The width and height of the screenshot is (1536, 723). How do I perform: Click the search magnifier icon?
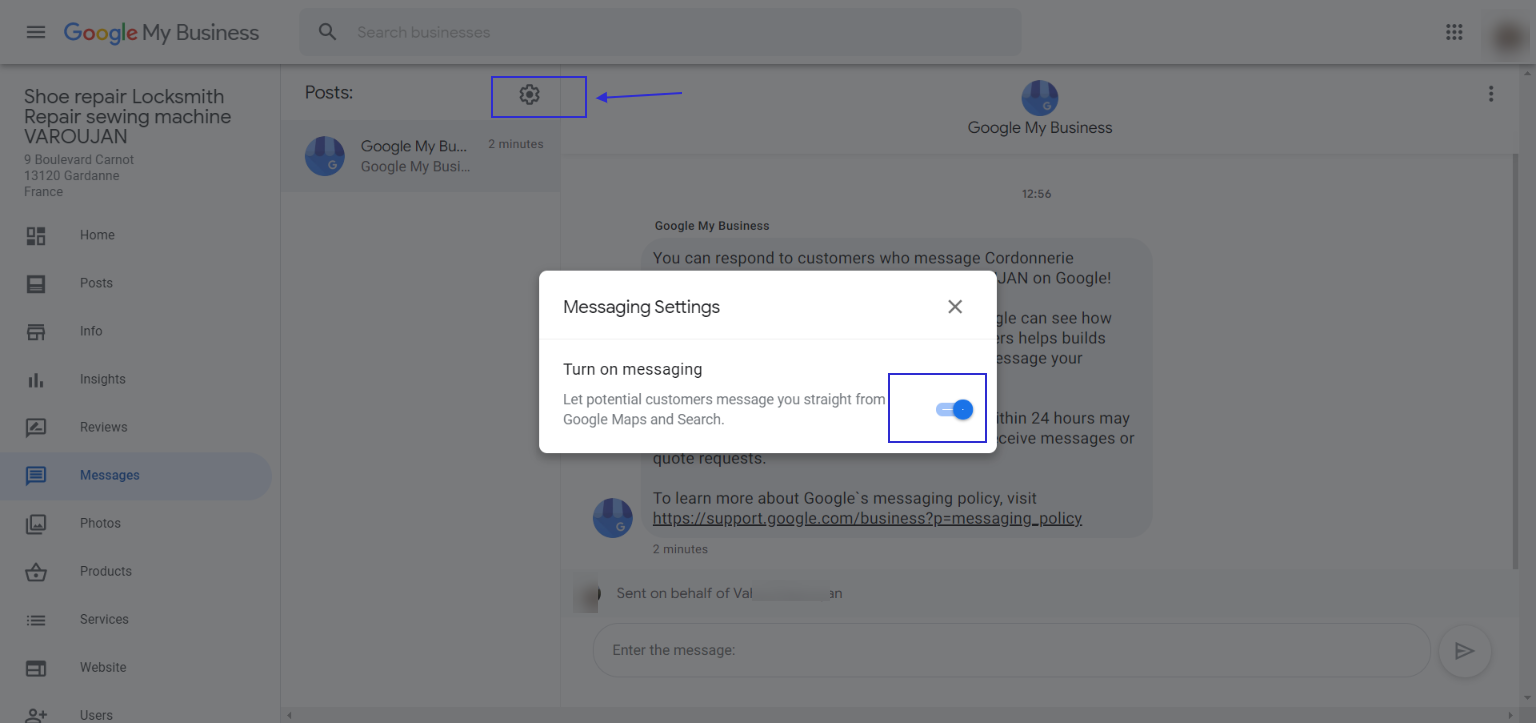coord(327,31)
